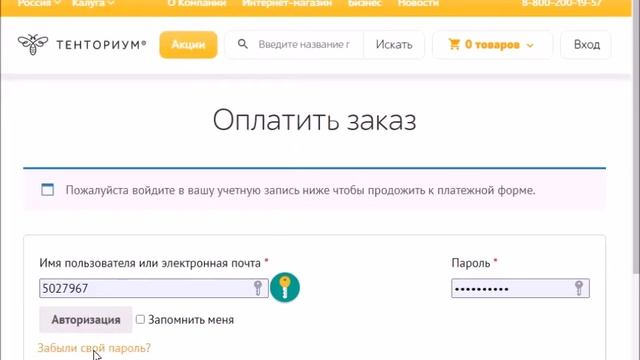Click the Пароль field label
This screenshot has height=360, width=640.
point(471,263)
